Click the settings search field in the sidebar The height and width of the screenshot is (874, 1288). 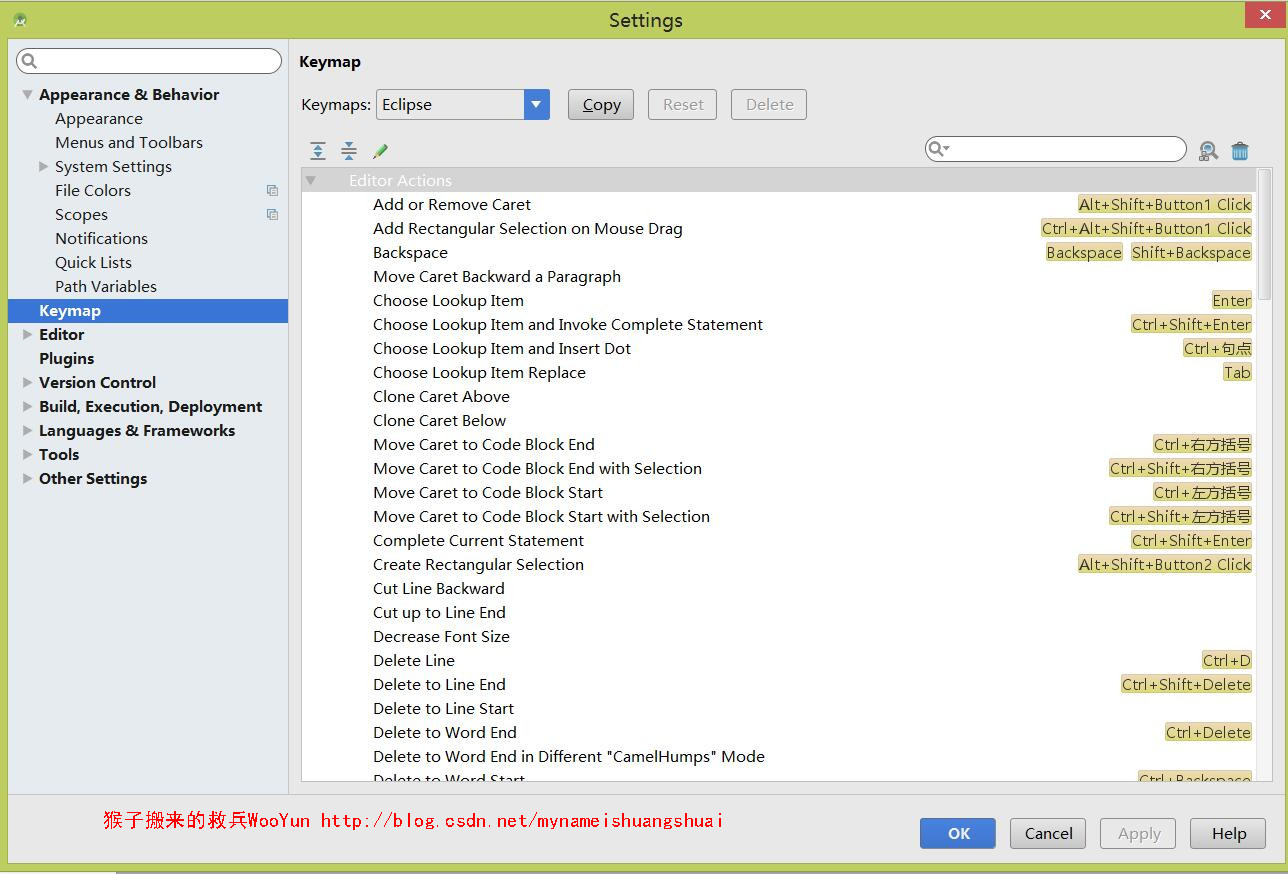point(149,61)
